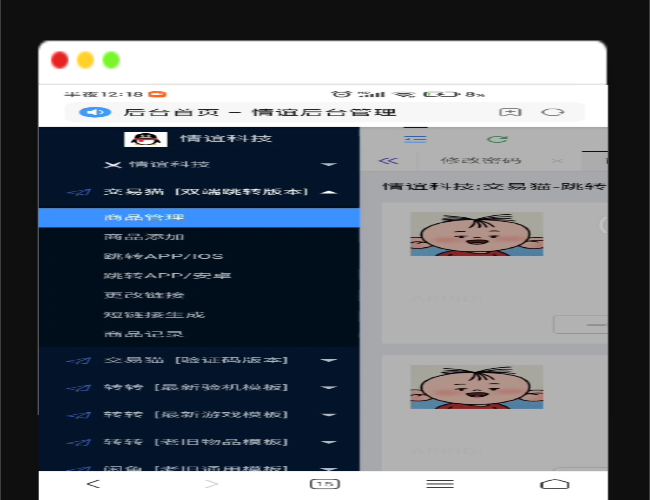Image resolution: width=650 pixels, height=500 pixels.
Task: Click the green refresh icon in the page header
Action: 497,139
